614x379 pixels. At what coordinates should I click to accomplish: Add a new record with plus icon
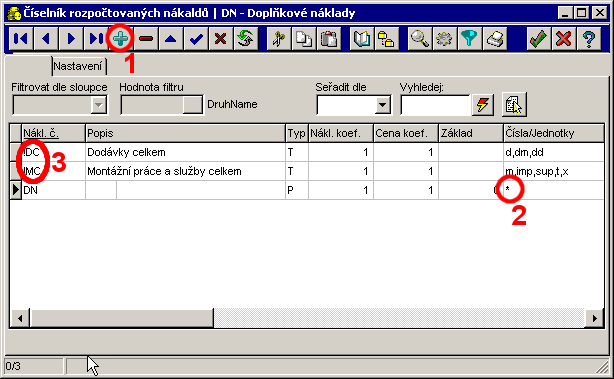[x=121, y=38]
